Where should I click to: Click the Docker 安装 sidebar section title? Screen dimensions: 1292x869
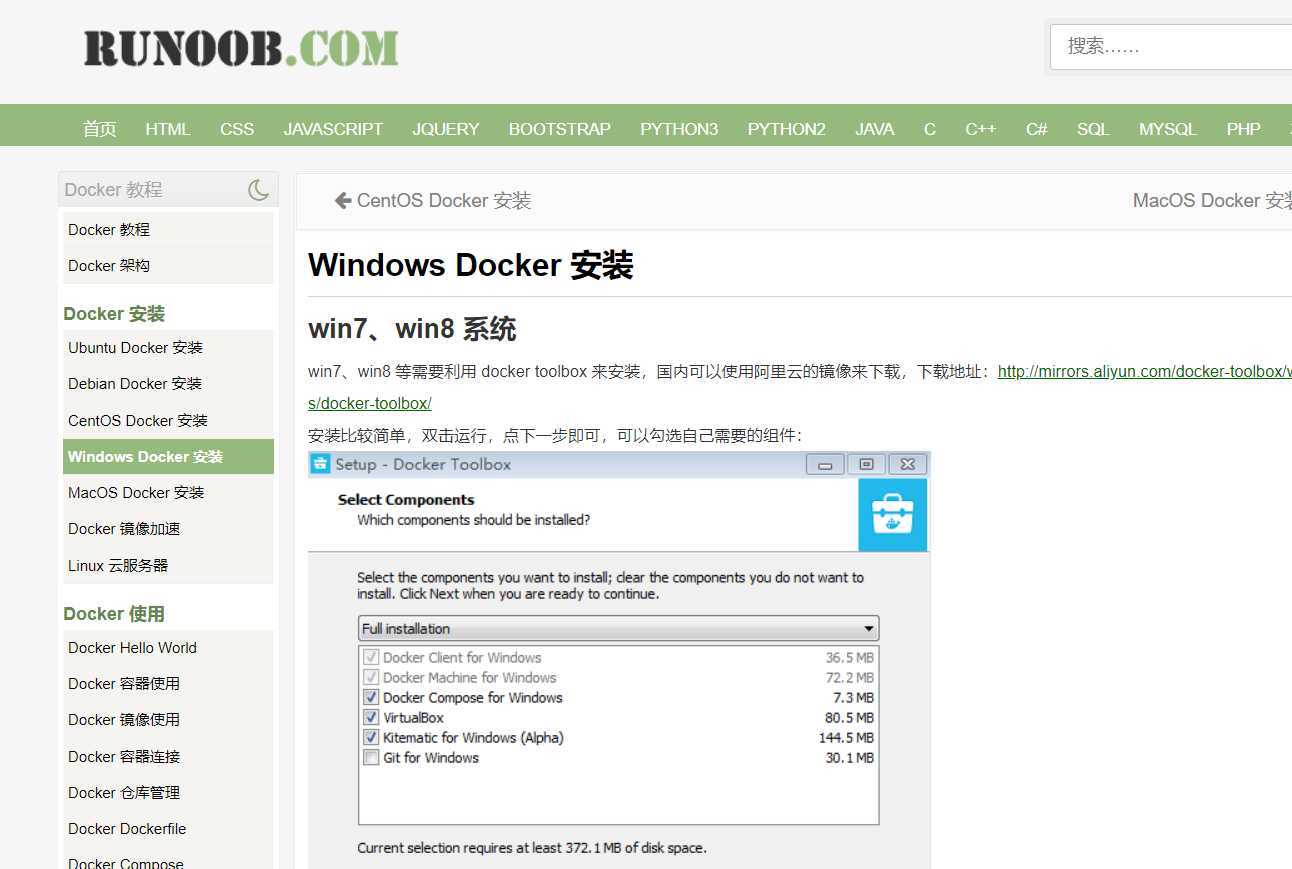point(114,313)
